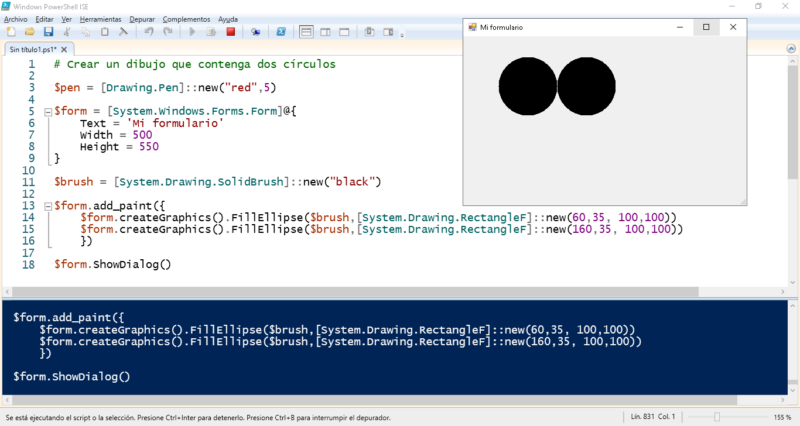Image resolution: width=800 pixels, height=426 pixels.
Task: Close the Sin título1.ps1 tab
Action: click(65, 48)
